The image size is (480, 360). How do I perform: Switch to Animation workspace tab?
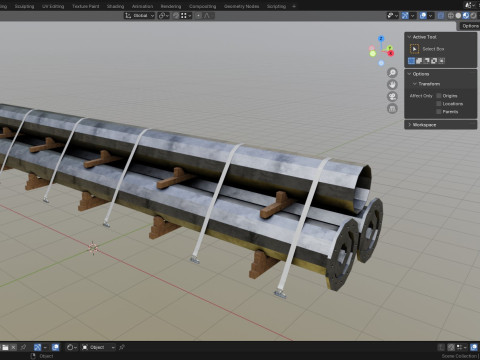[x=142, y=6]
